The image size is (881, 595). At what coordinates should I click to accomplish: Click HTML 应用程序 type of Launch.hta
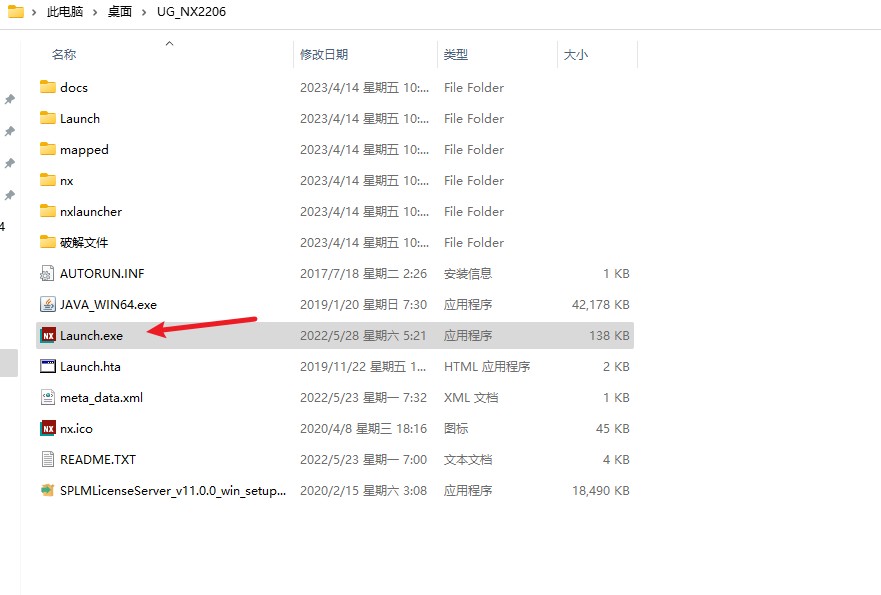pyautogui.click(x=487, y=366)
